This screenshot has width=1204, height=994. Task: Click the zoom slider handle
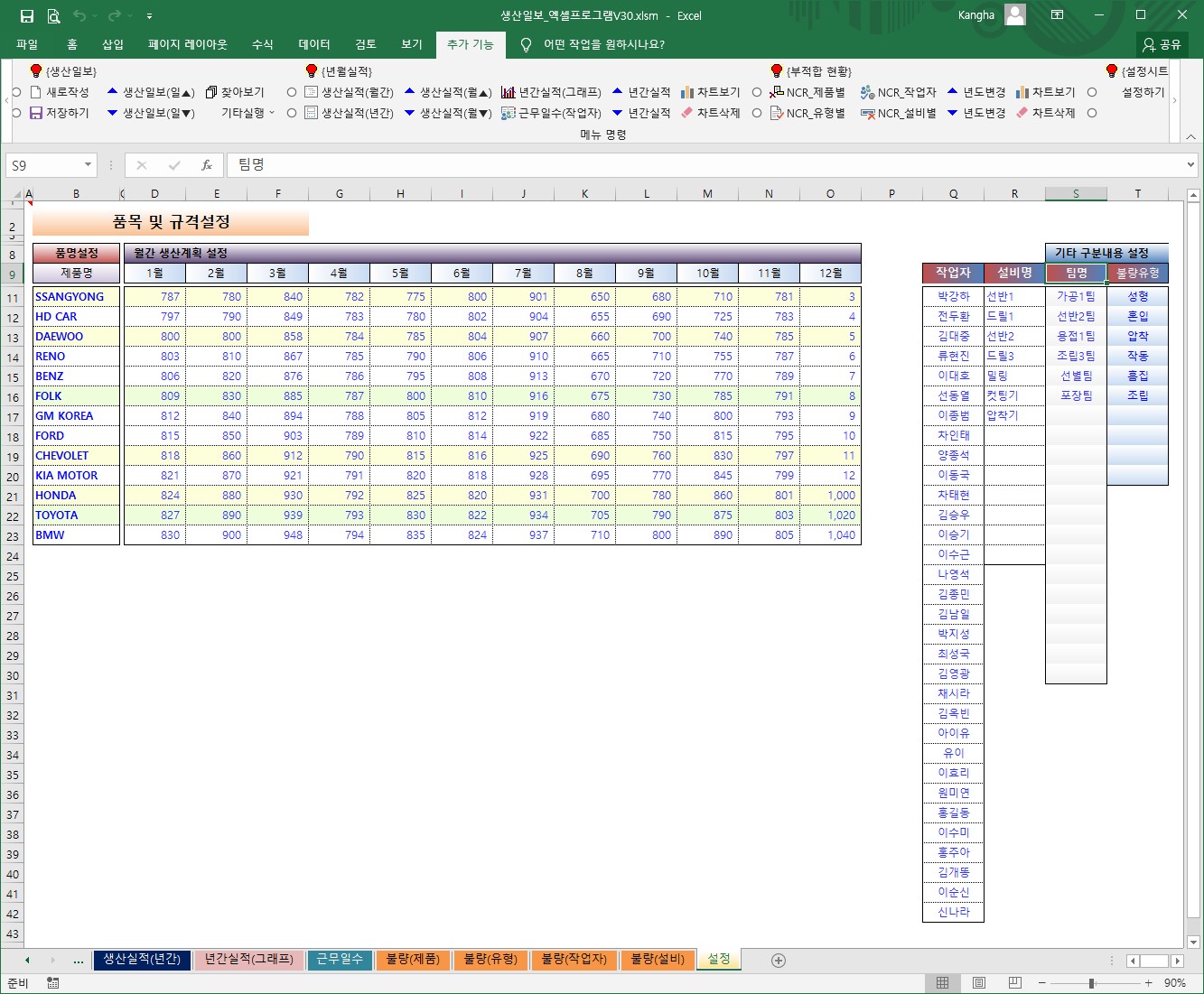(x=1092, y=982)
